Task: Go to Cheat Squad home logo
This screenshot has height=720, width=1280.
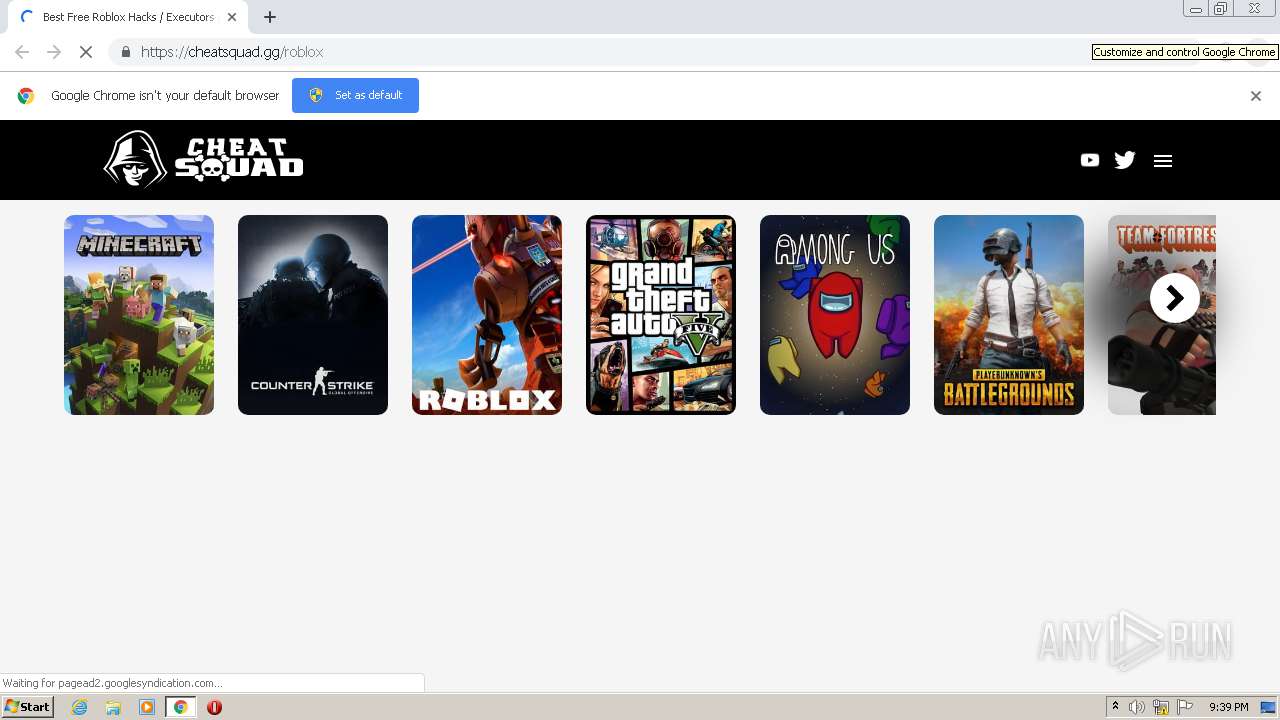Action: point(203,160)
